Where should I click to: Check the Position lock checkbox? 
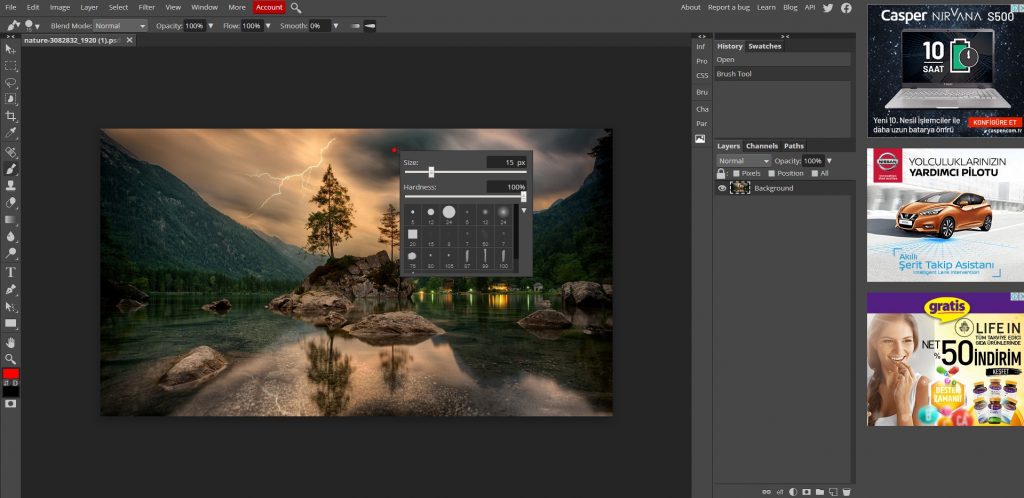[771, 173]
